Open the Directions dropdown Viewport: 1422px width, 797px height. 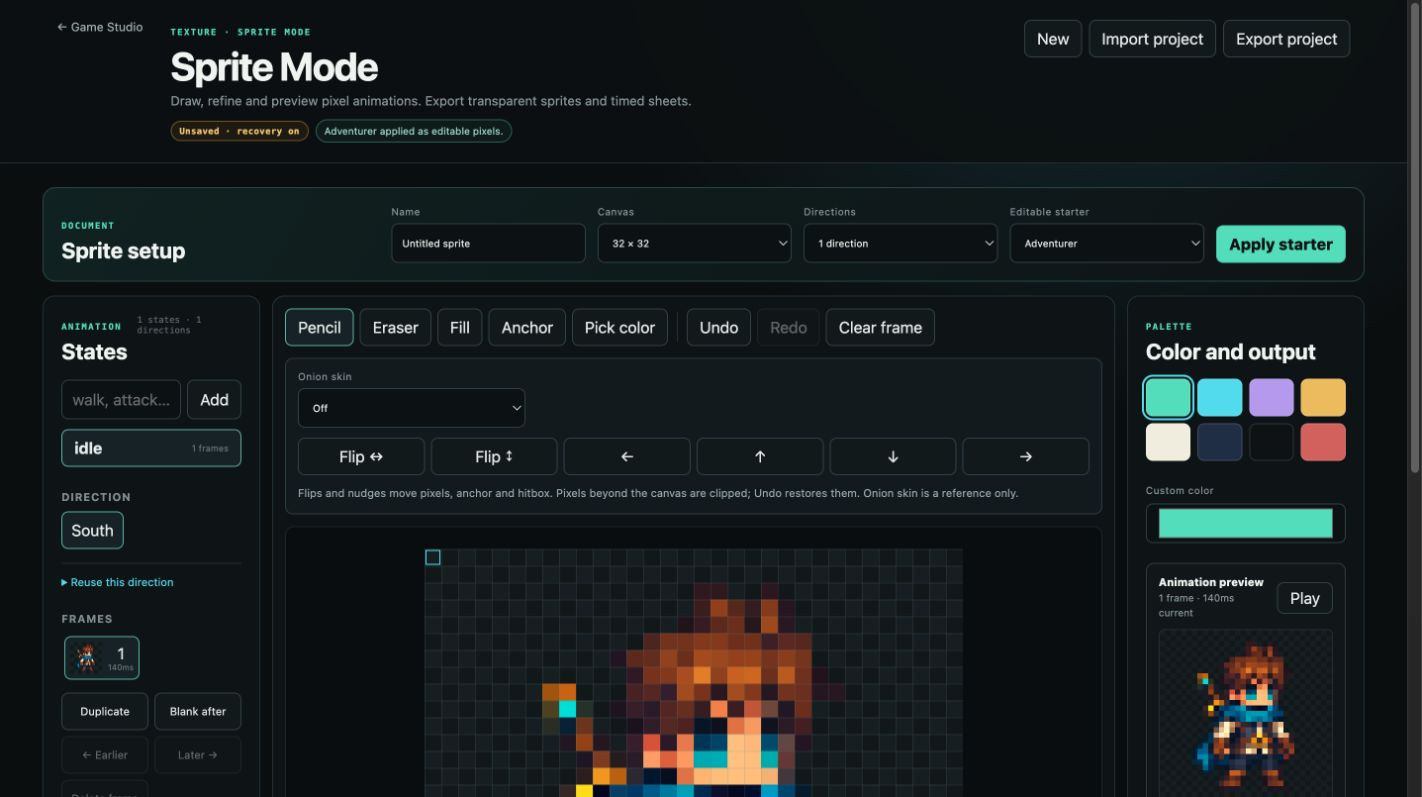coord(900,243)
